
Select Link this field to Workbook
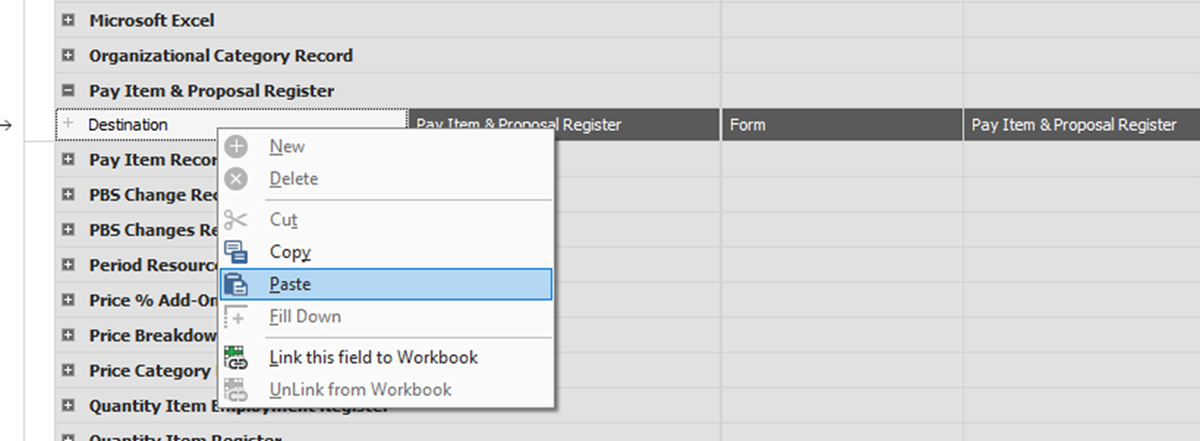pyautogui.click(x=373, y=358)
